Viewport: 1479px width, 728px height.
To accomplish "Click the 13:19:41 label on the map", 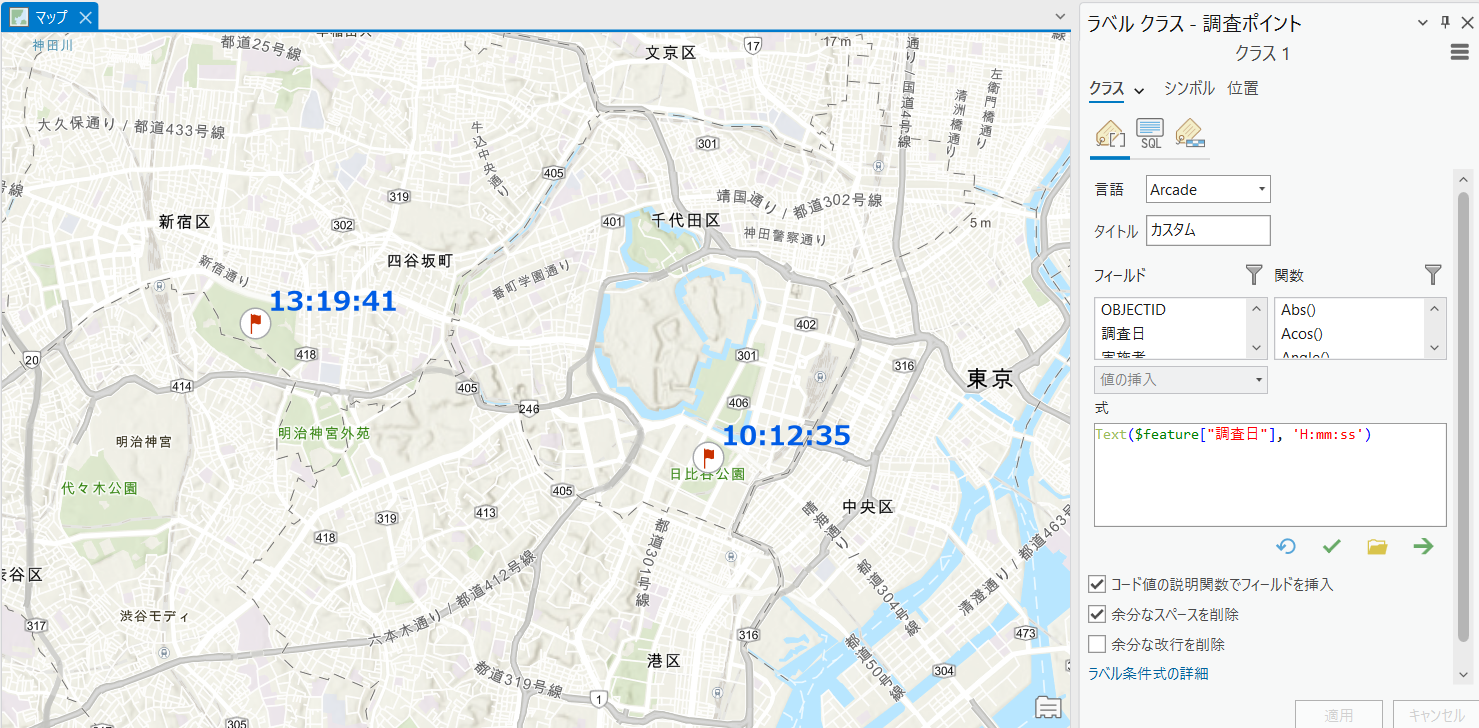I will [x=333, y=300].
